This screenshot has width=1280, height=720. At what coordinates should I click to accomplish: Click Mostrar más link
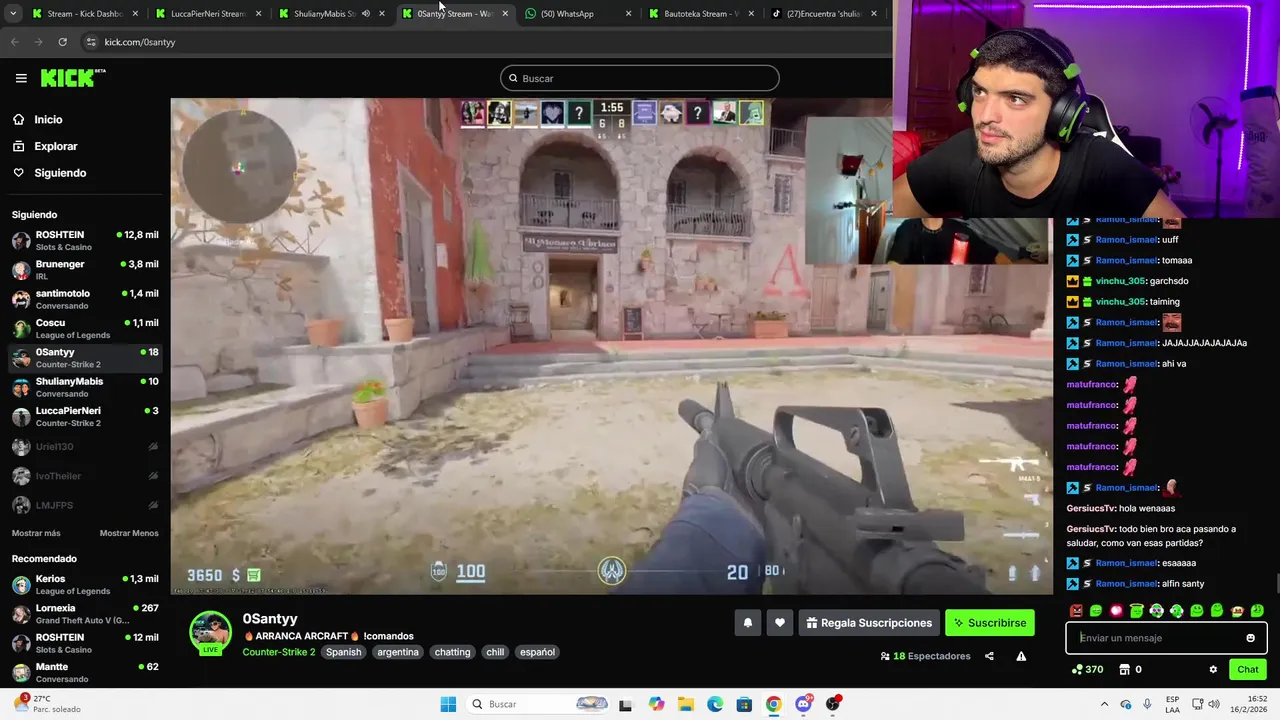36,533
